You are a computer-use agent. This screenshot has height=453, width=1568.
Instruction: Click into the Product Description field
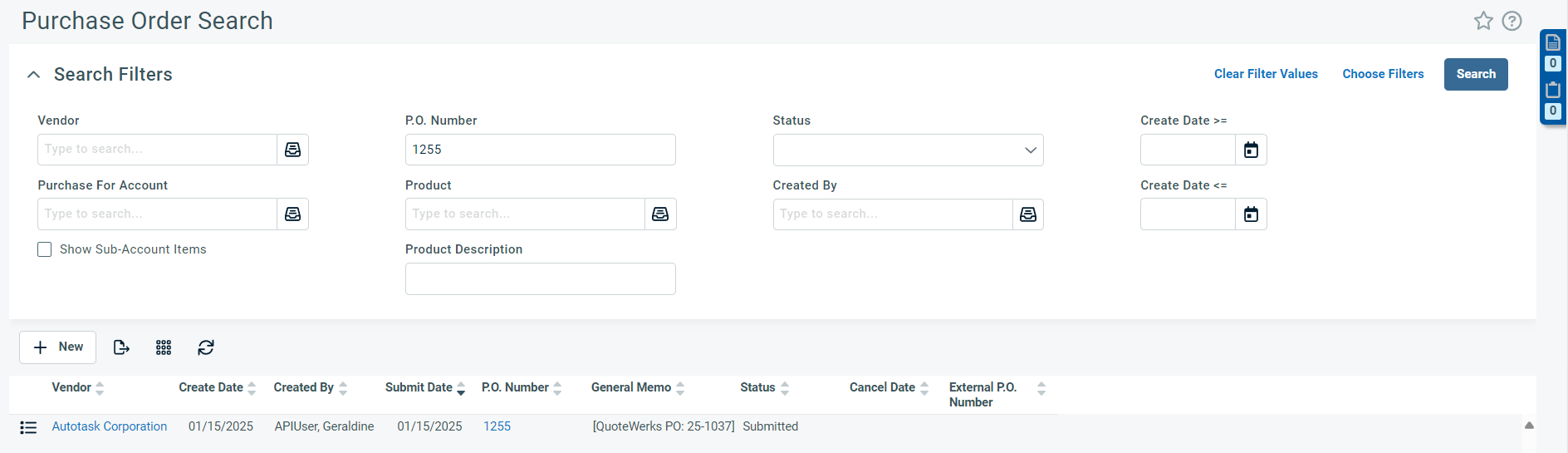(540, 279)
